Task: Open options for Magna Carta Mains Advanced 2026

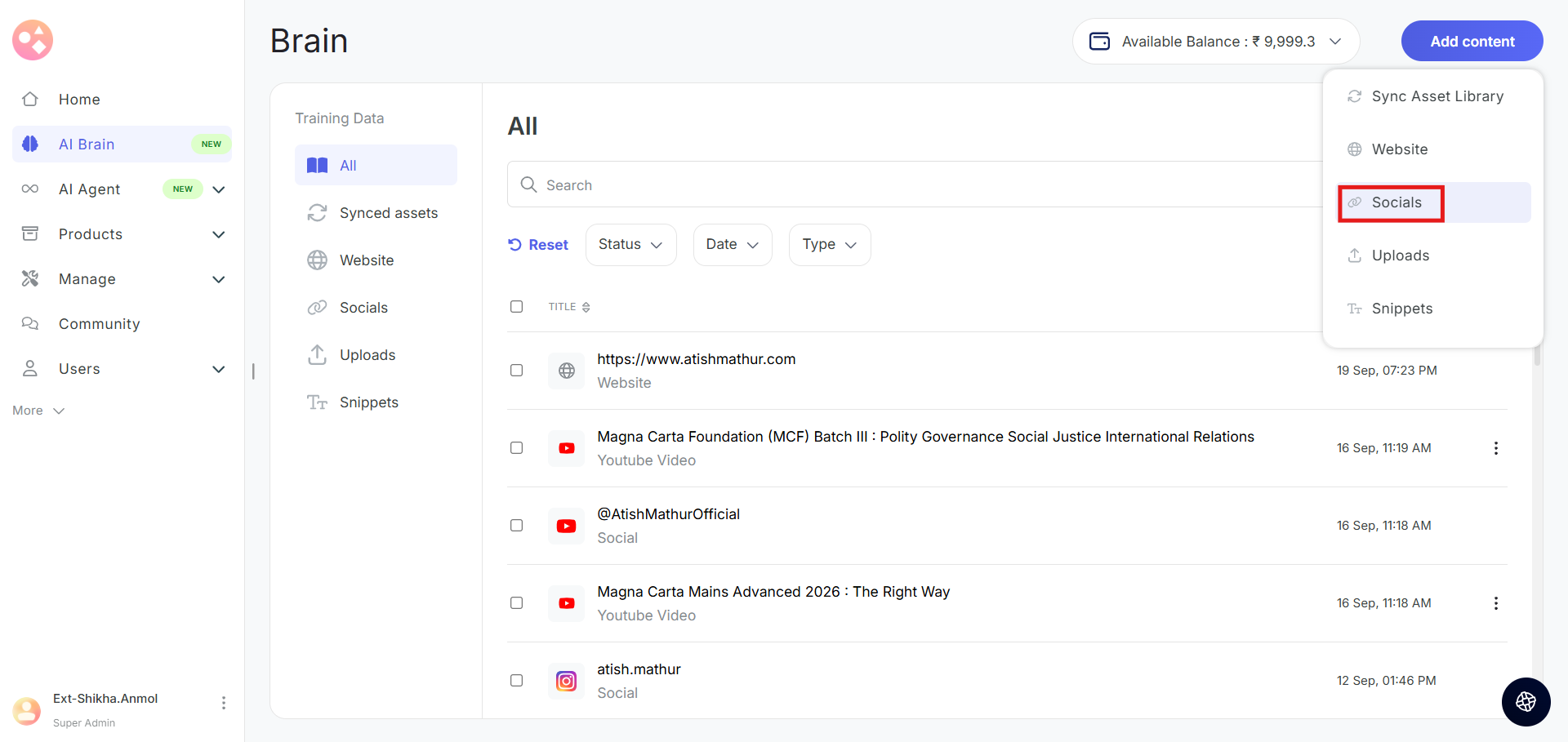Action: coord(1495,603)
